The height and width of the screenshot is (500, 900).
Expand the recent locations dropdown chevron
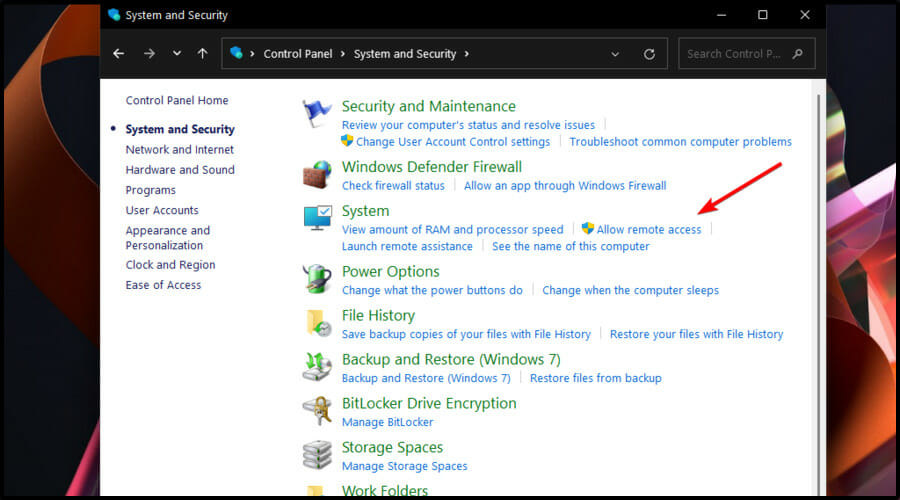177,54
